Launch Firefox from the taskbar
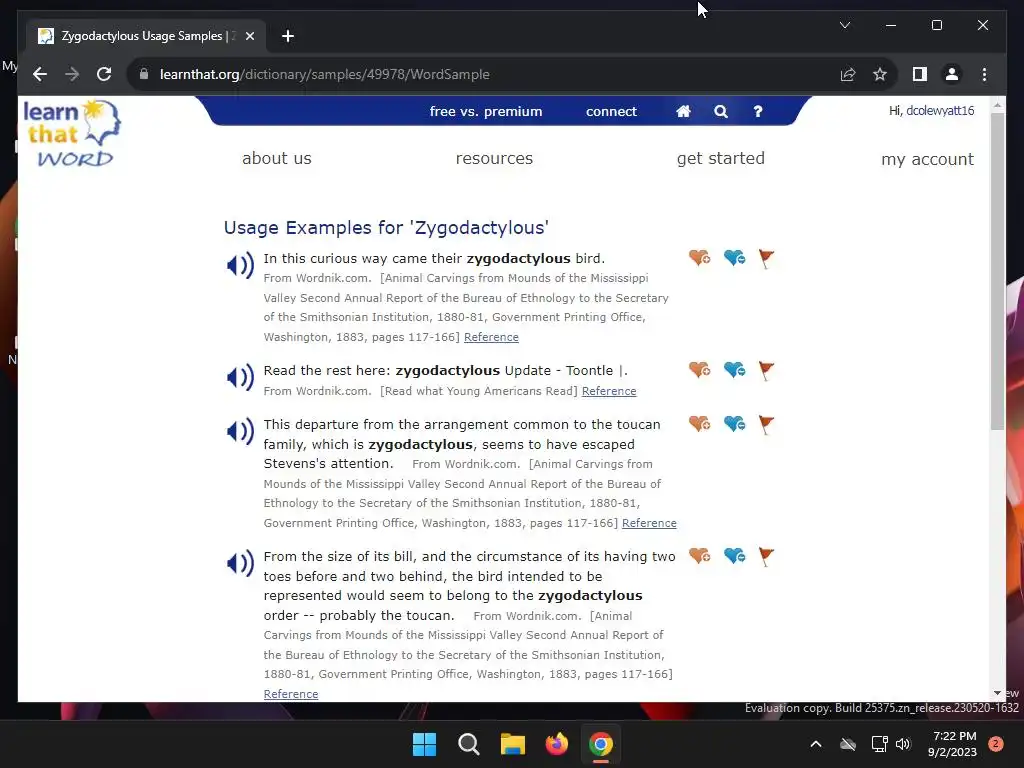This screenshot has width=1024, height=768. [x=556, y=744]
